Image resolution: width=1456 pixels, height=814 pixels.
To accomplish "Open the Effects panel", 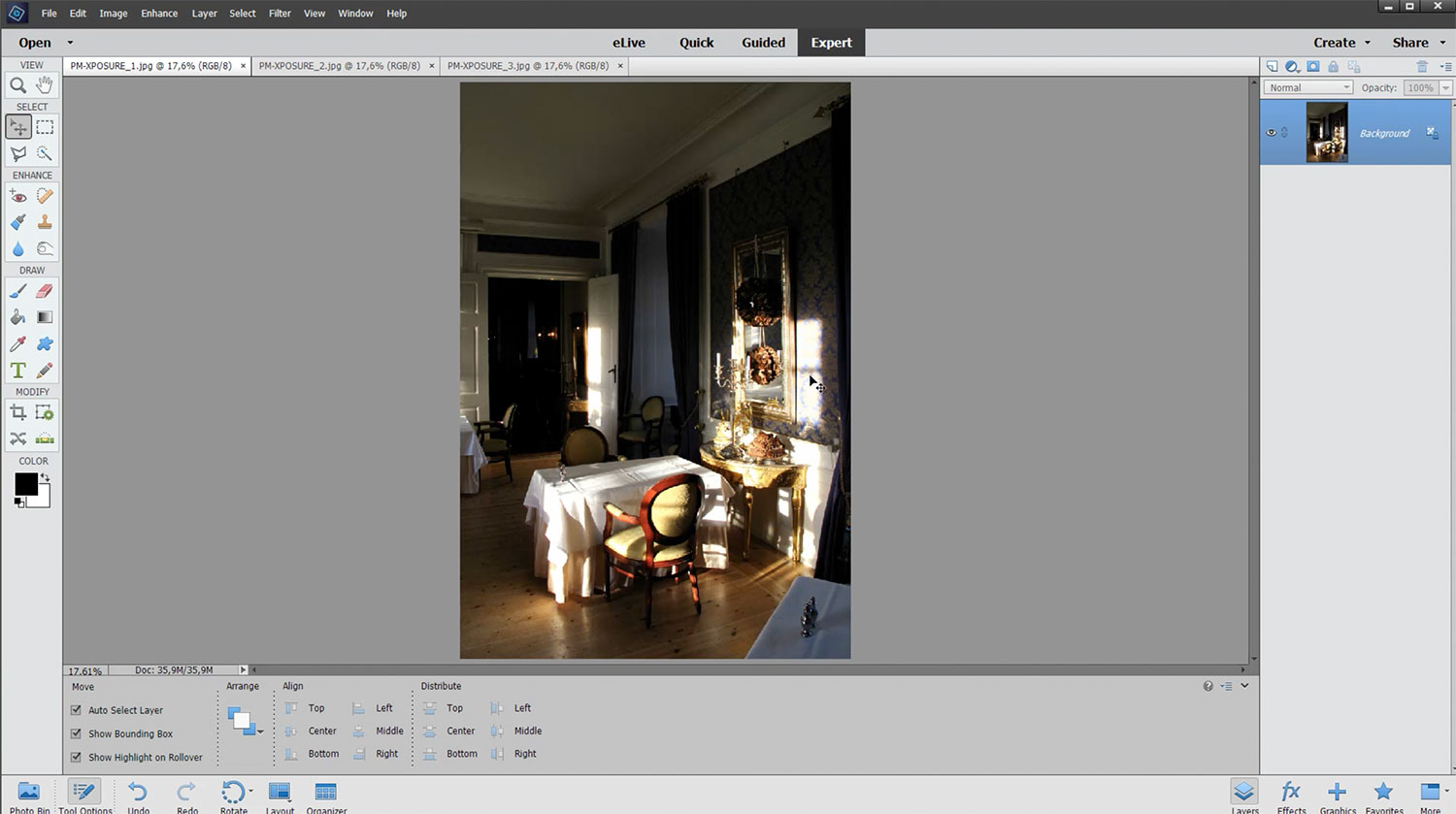I will (1291, 796).
